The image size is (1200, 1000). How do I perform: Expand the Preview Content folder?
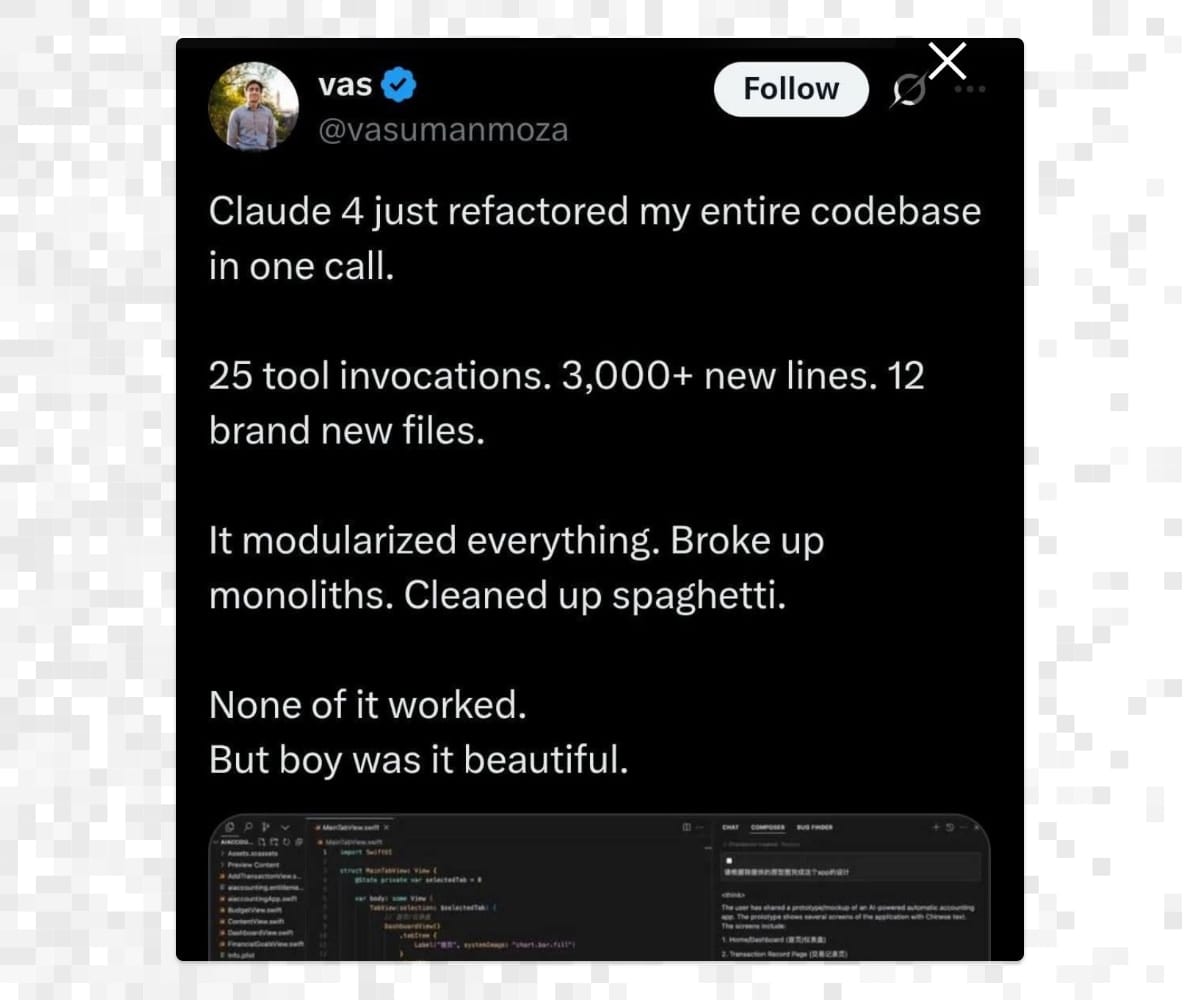pos(253,865)
